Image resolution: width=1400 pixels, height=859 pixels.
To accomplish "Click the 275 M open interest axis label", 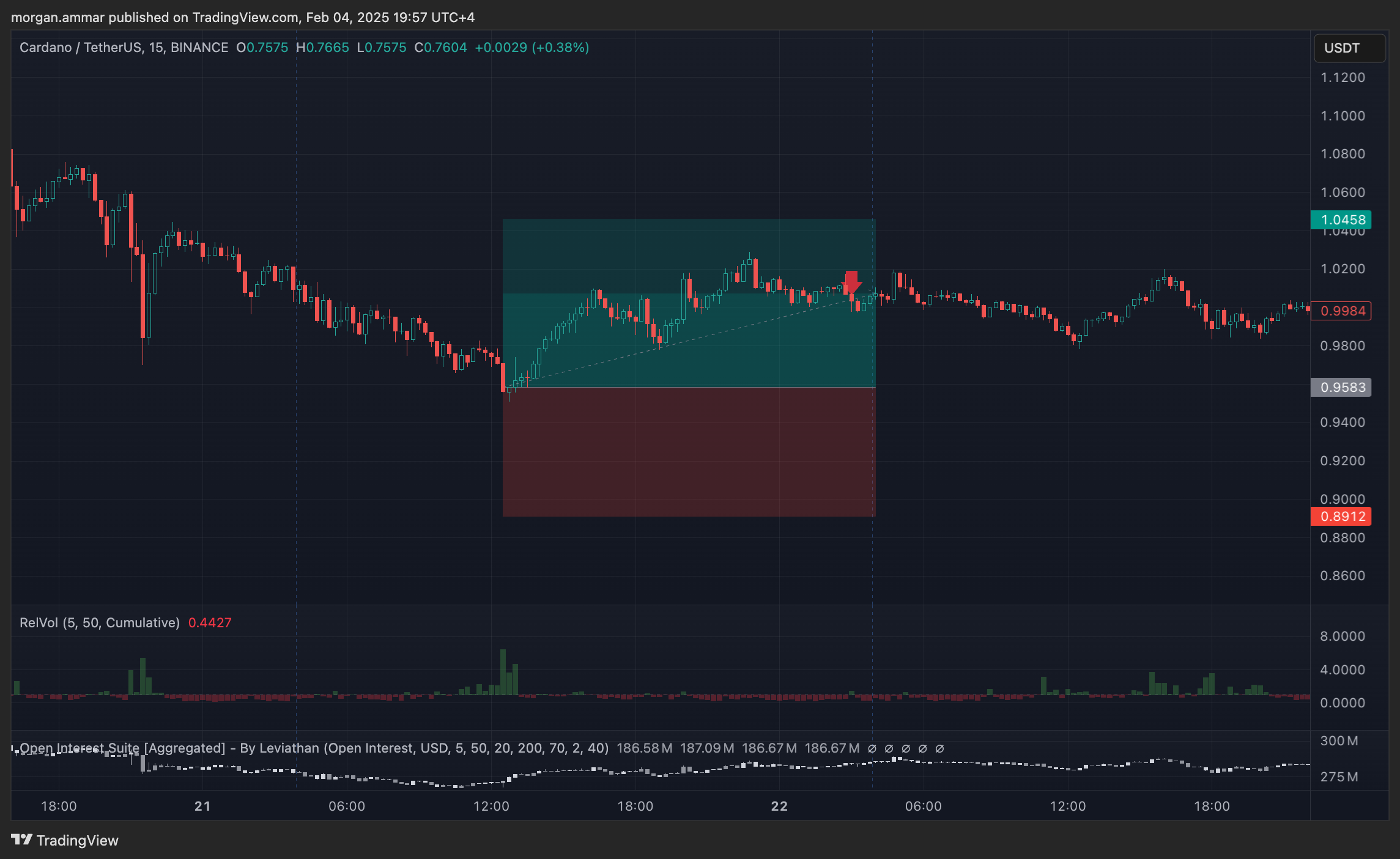I will pyautogui.click(x=1339, y=777).
